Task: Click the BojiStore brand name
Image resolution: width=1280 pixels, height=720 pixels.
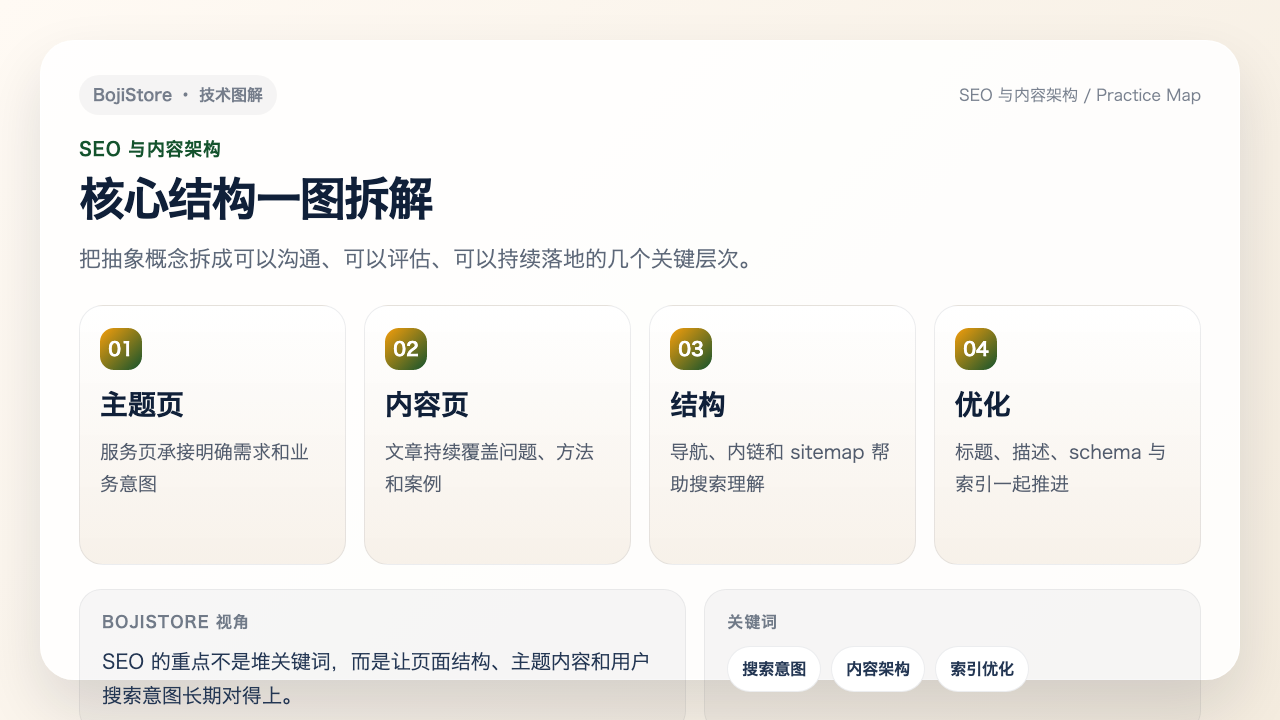Action: tap(131, 94)
